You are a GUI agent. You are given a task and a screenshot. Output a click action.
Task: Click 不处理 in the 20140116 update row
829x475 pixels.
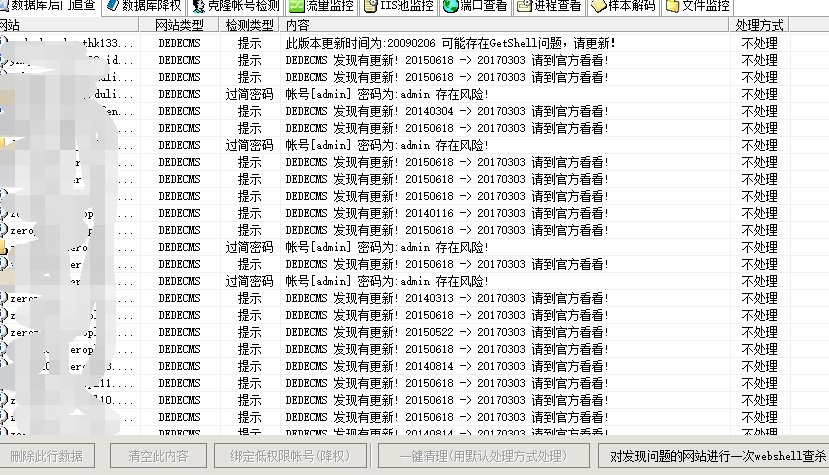[759, 213]
